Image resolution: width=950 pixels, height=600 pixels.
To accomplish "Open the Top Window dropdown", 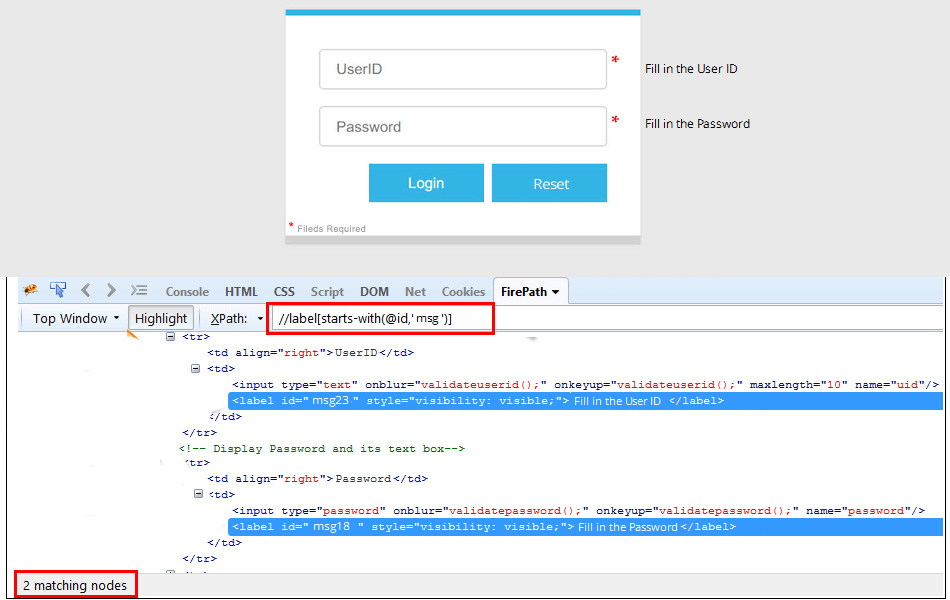I will click(76, 318).
